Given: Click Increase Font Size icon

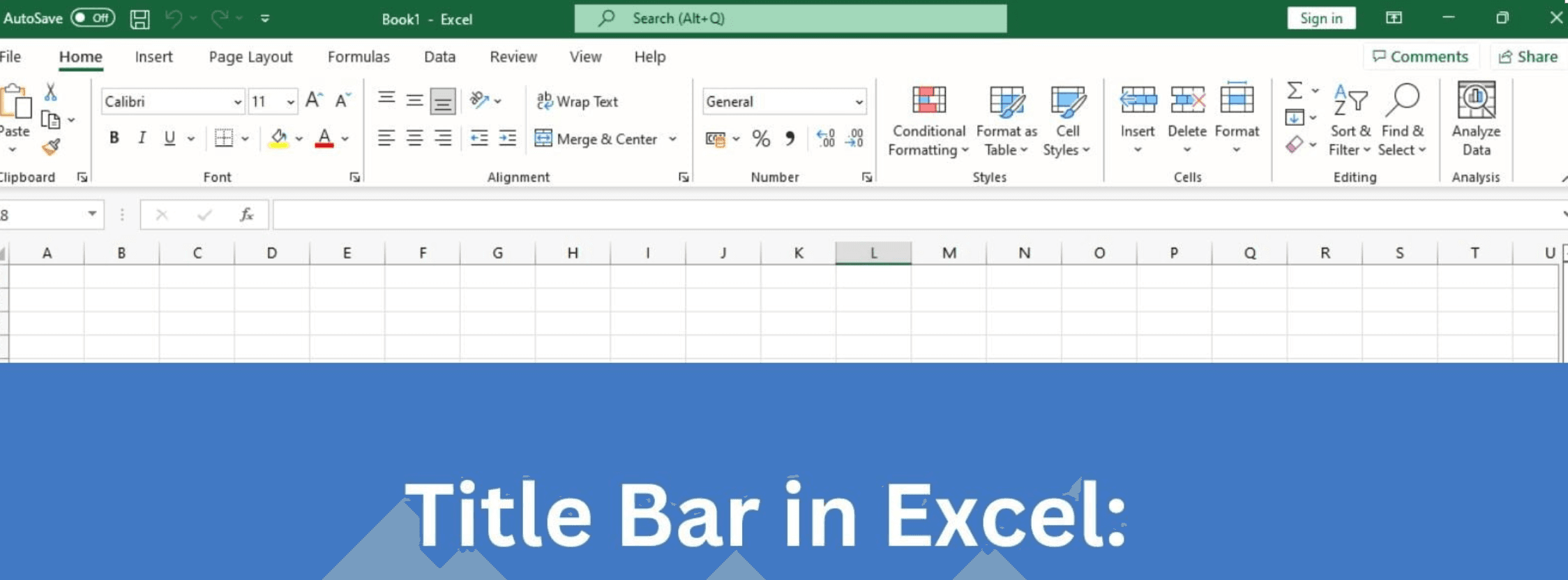Looking at the screenshot, I should (314, 101).
